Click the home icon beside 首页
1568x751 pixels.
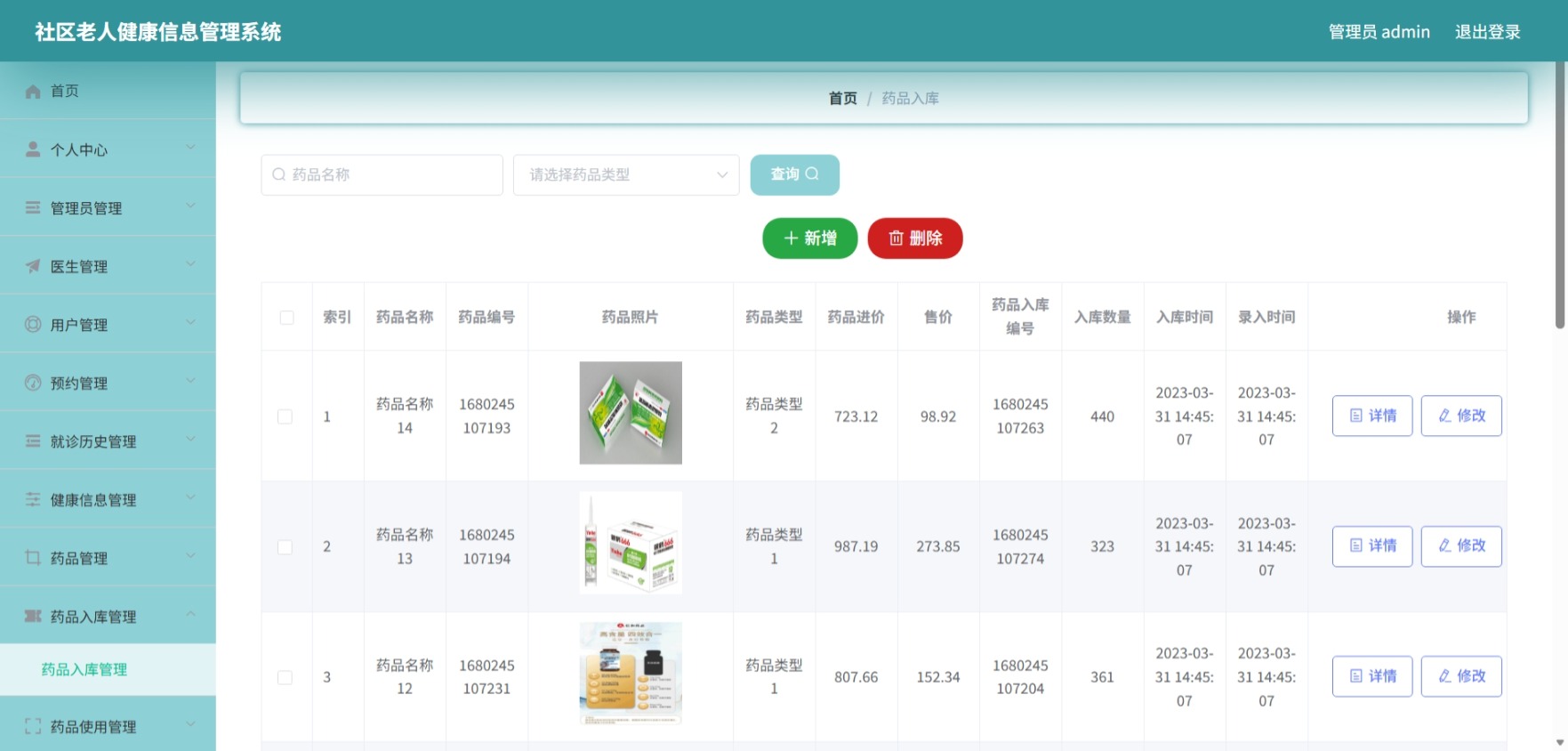coord(33,91)
